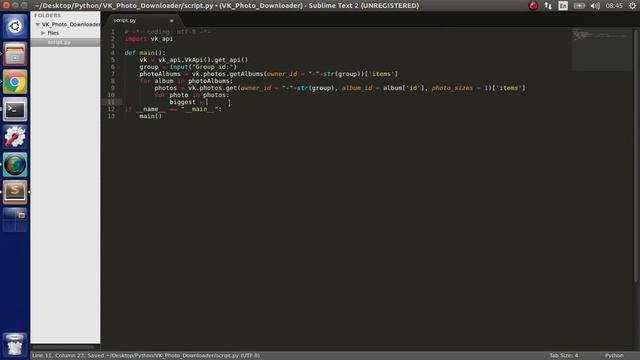Select the VK_Photo_Downloader folder name
The height and width of the screenshot is (360, 640).
71,24
